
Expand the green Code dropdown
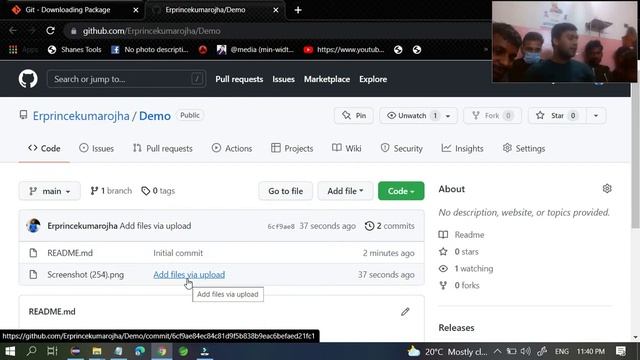401,191
